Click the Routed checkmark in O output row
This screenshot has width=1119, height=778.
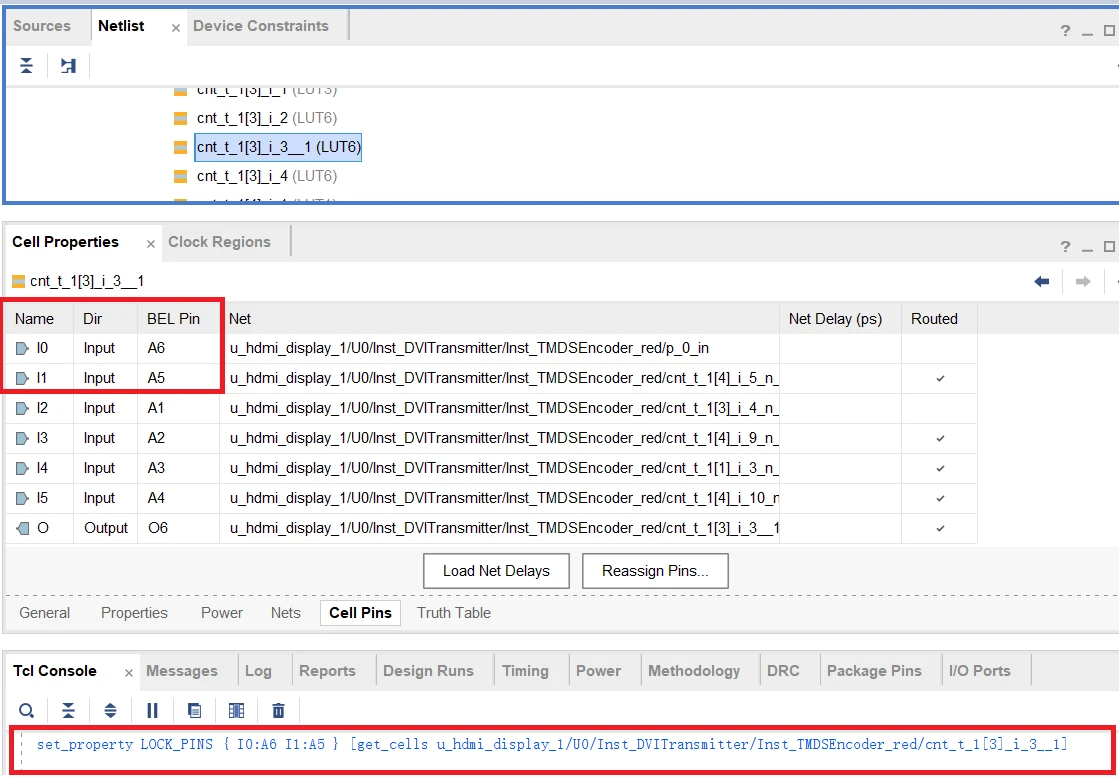[x=940, y=528]
